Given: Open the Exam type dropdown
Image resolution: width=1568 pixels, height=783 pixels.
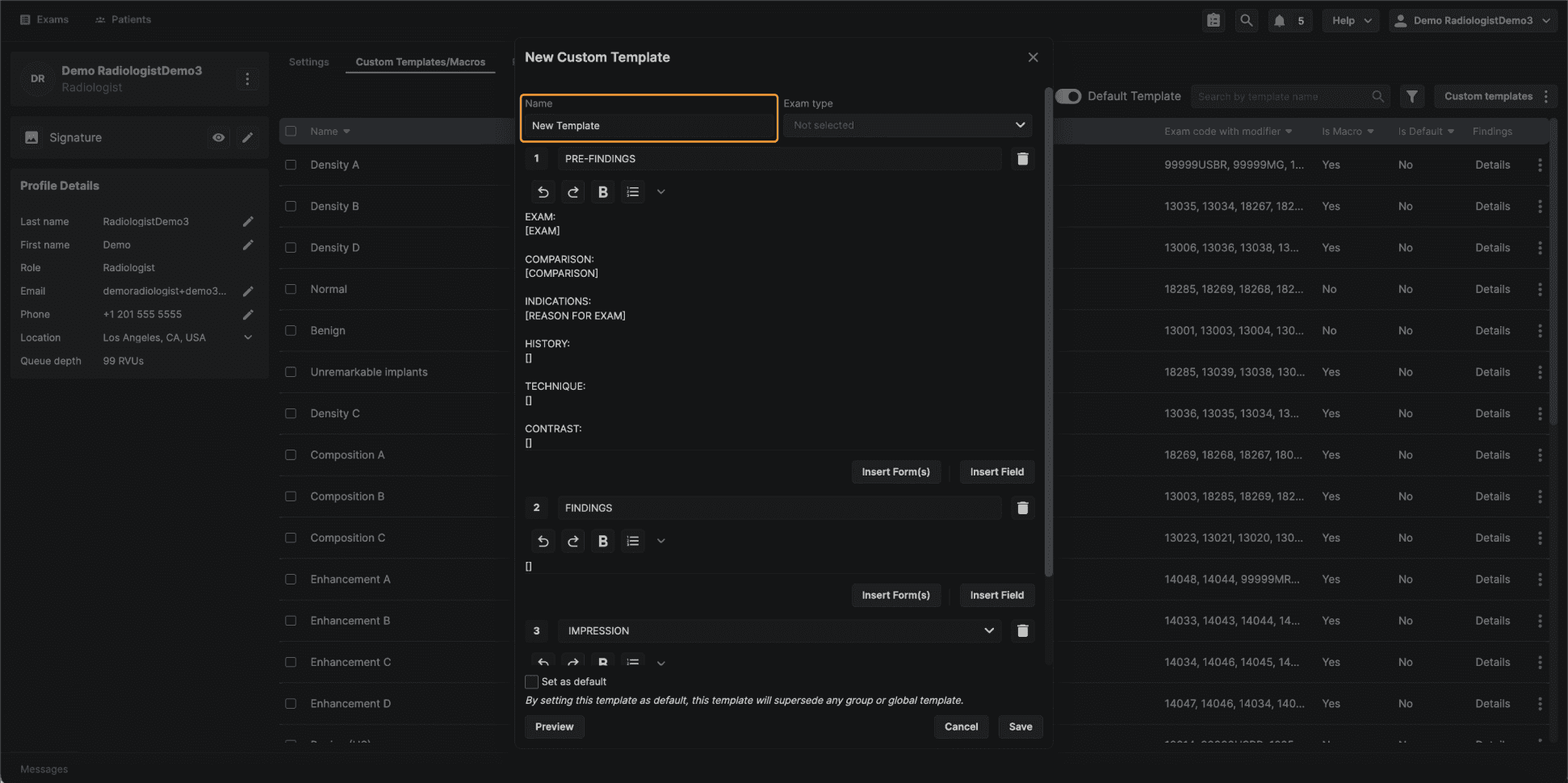Looking at the screenshot, I should [908, 125].
